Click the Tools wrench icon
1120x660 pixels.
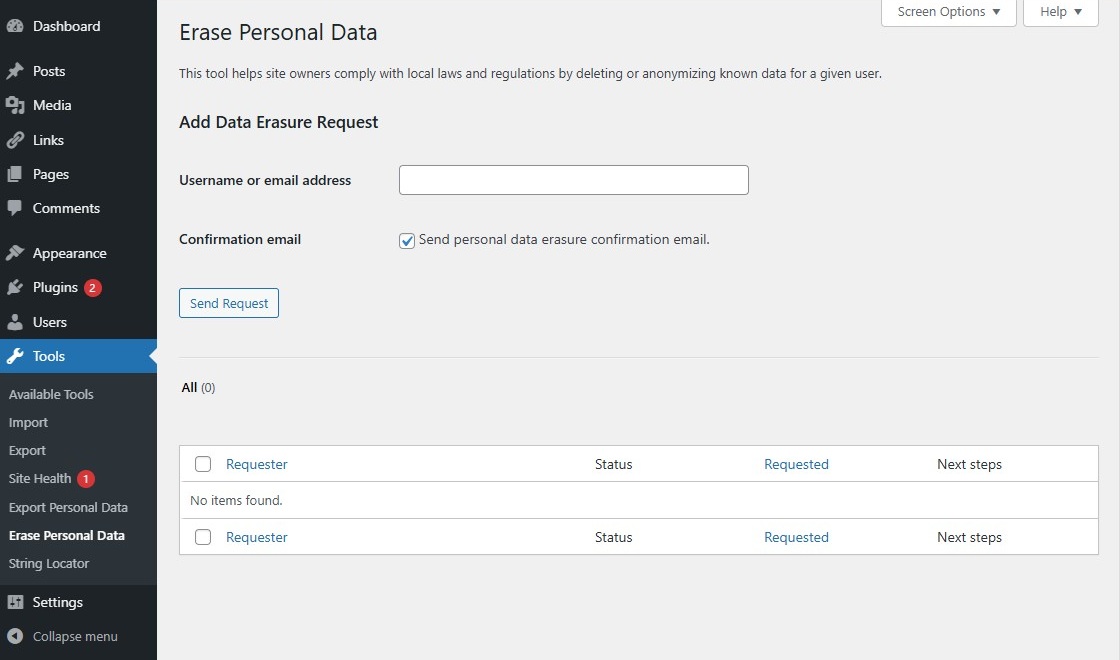pyautogui.click(x=15, y=356)
